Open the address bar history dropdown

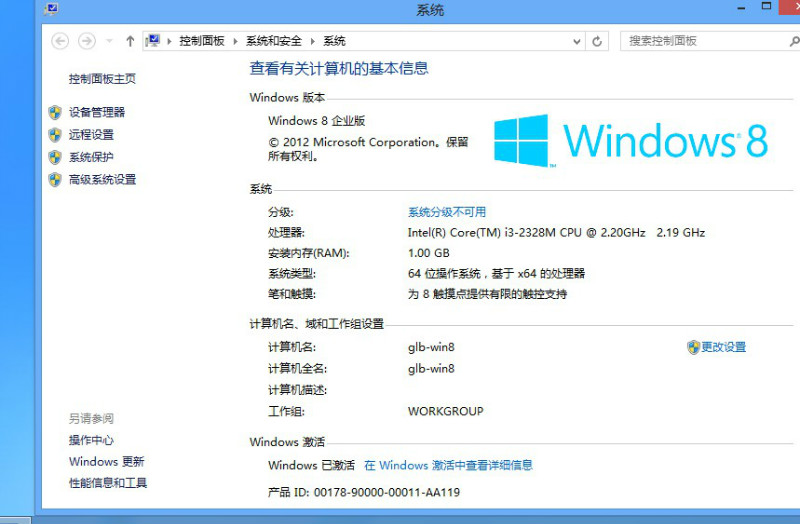[577, 41]
